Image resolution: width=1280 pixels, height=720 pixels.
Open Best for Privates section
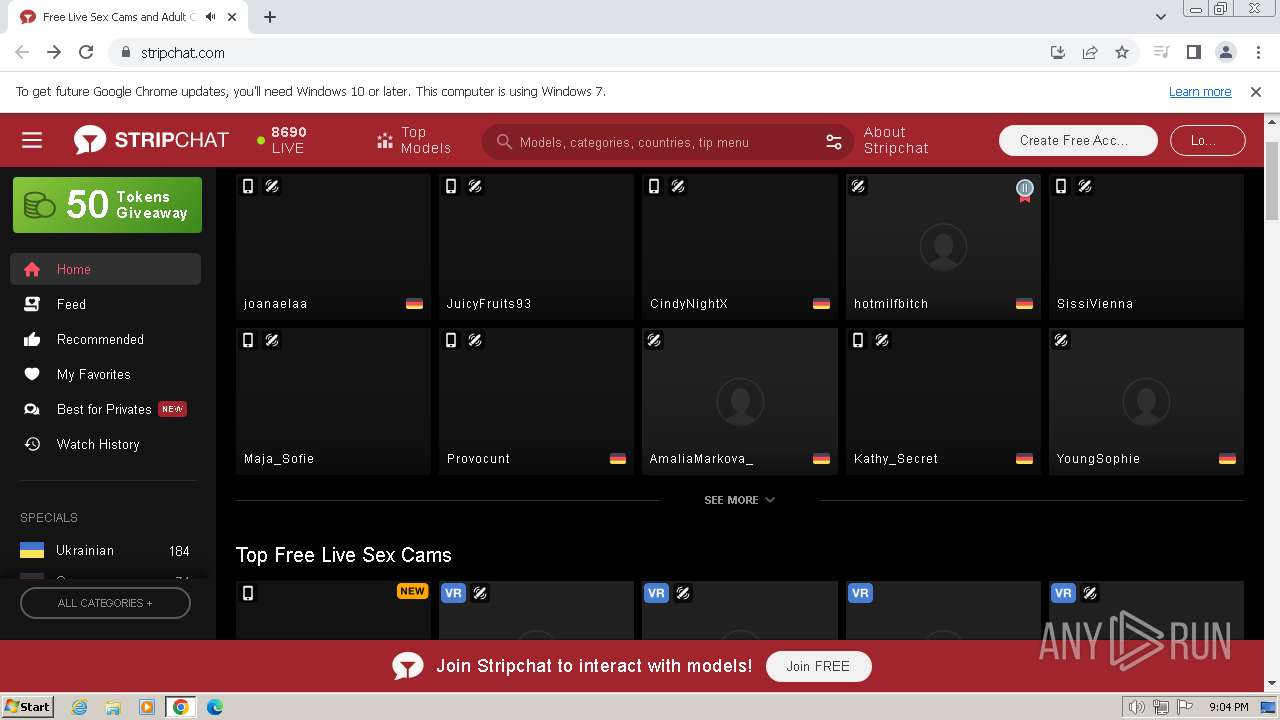106,409
